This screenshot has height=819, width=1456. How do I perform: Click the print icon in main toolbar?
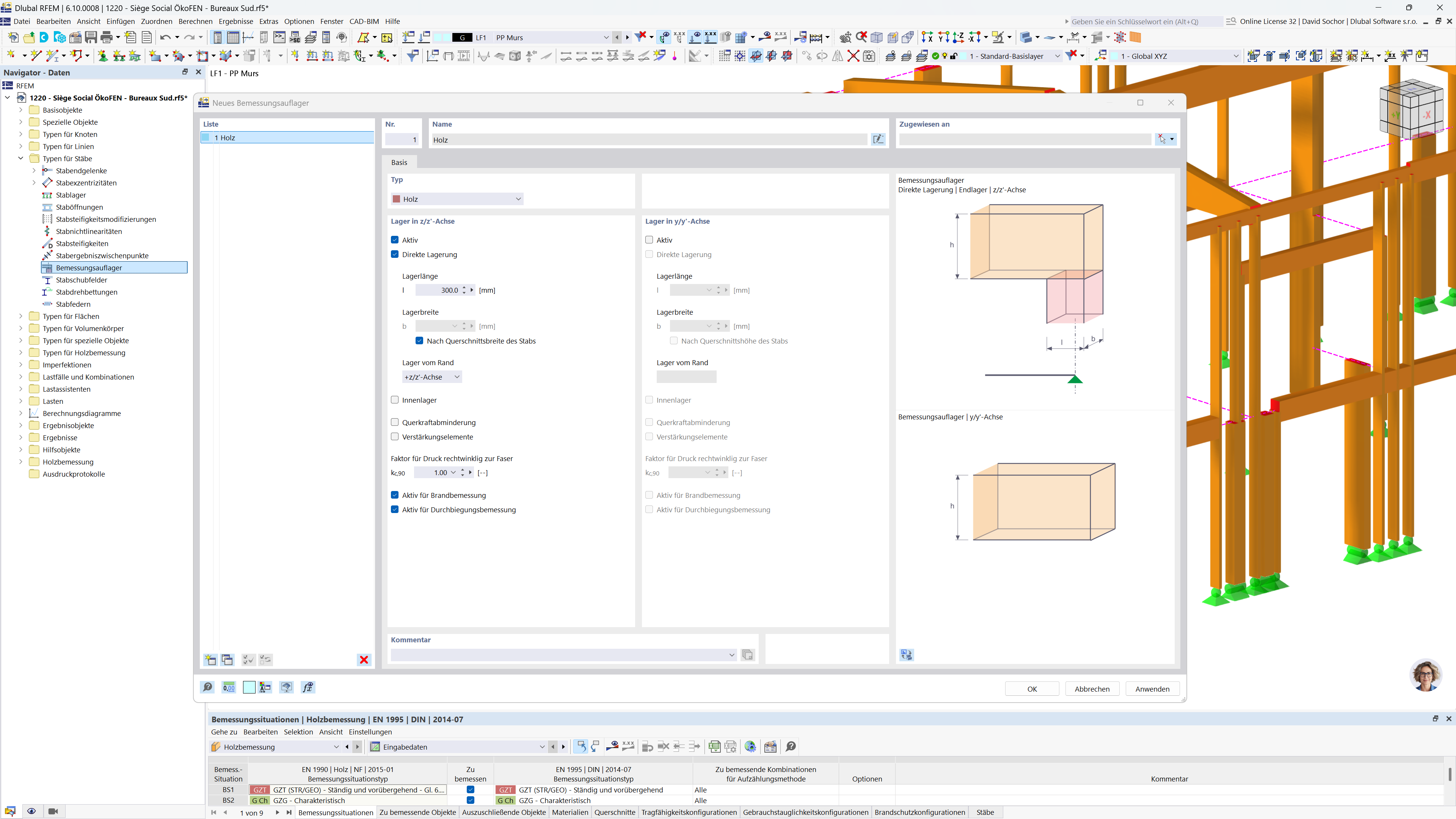pyautogui.click(x=106, y=37)
